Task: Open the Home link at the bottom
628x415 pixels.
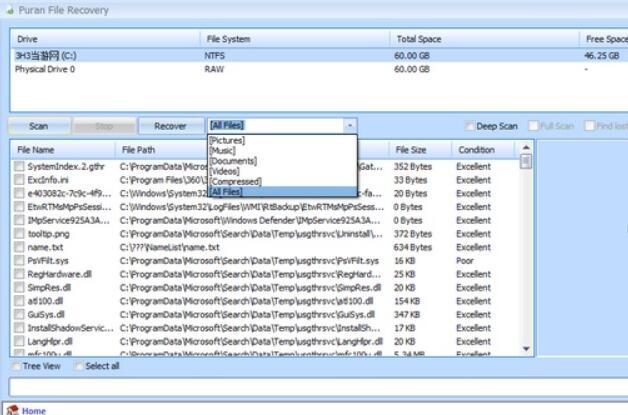Action: click(x=34, y=410)
